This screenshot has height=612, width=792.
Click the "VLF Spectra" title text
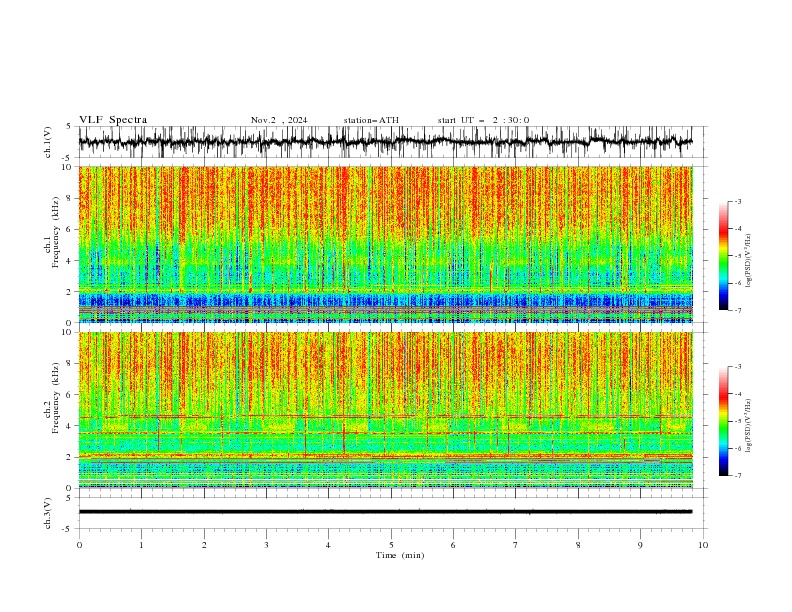(x=113, y=120)
